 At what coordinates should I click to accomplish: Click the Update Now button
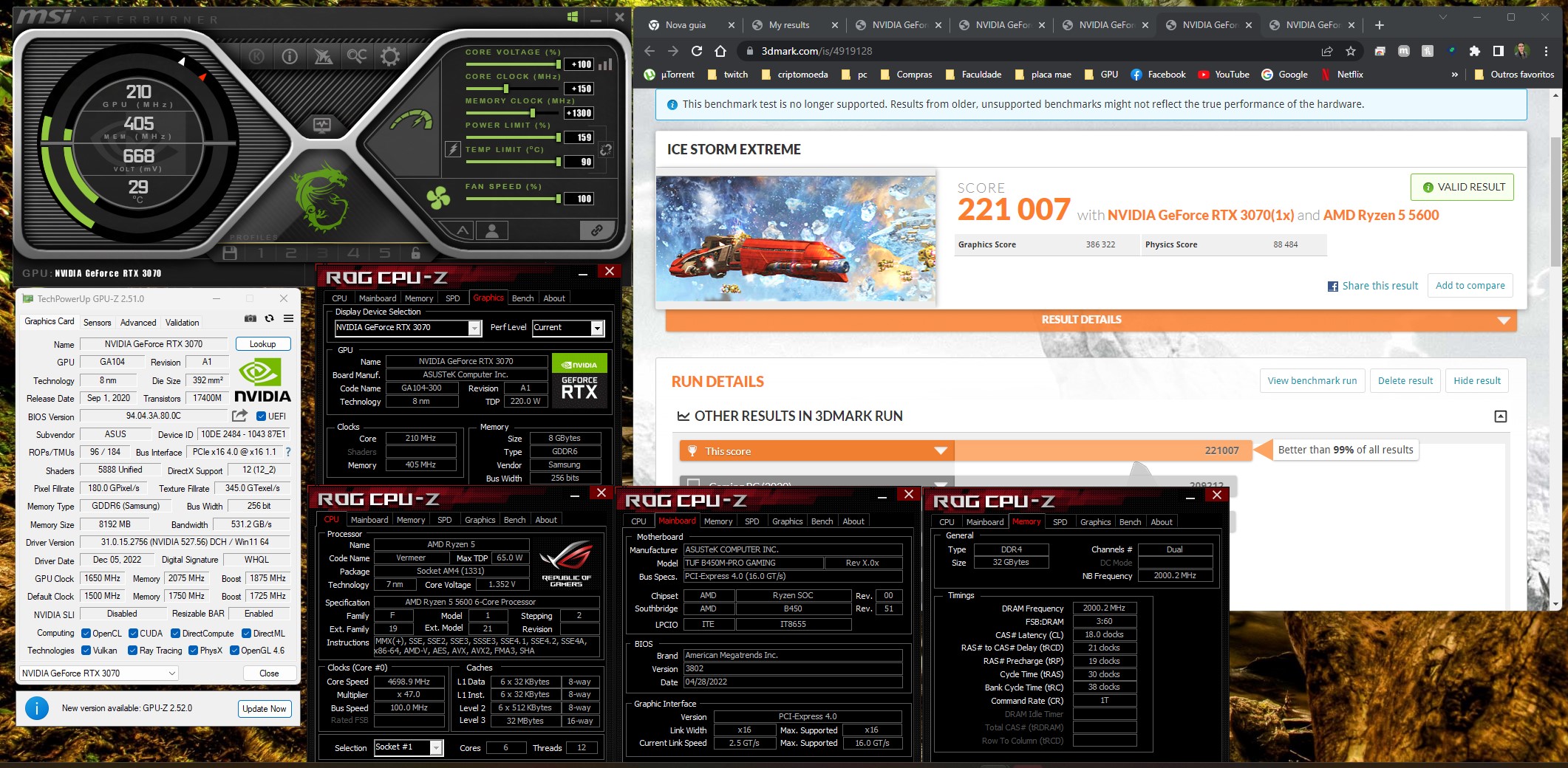(x=265, y=708)
